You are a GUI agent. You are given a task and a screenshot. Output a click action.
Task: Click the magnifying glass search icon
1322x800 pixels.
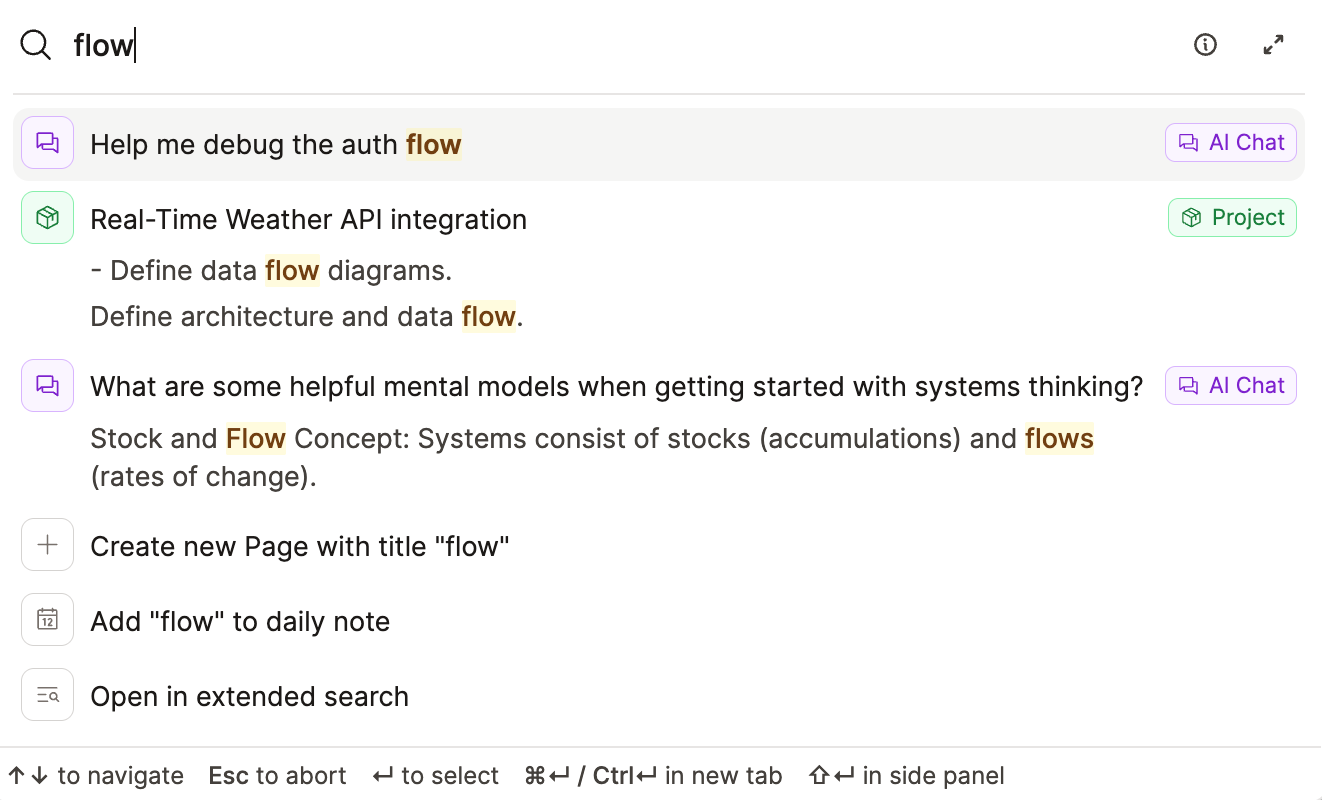pos(35,44)
